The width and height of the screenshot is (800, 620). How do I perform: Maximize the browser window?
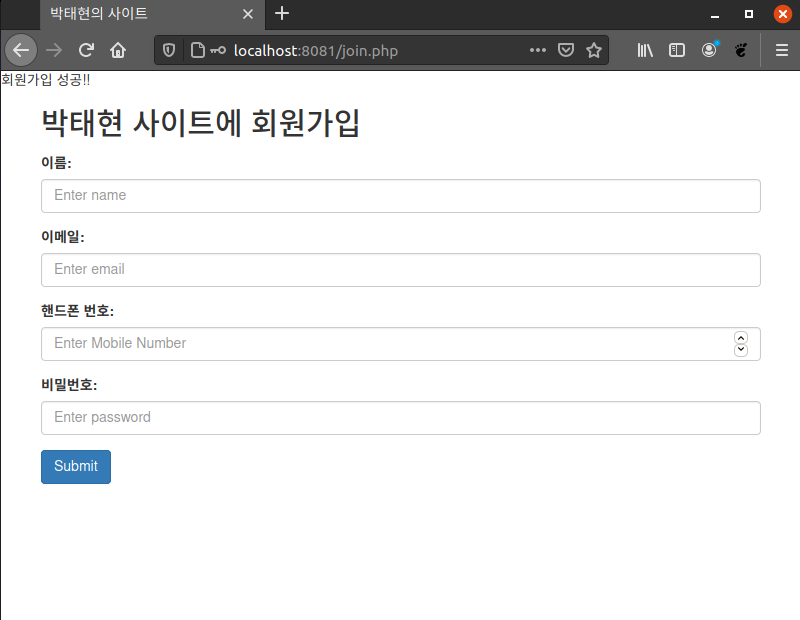tap(748, 14)
